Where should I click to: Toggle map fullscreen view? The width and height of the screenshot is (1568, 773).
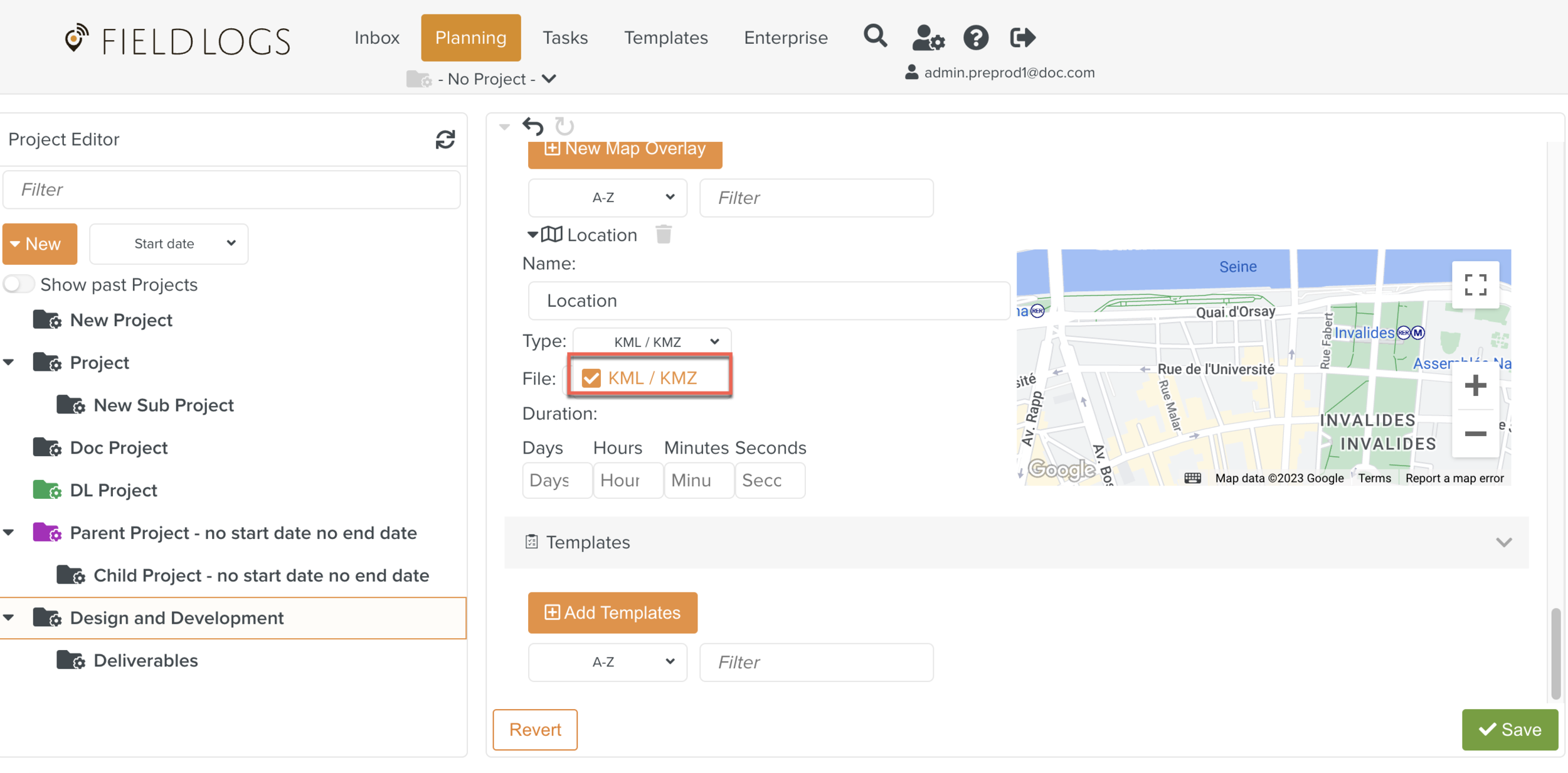click(1475, 285)
